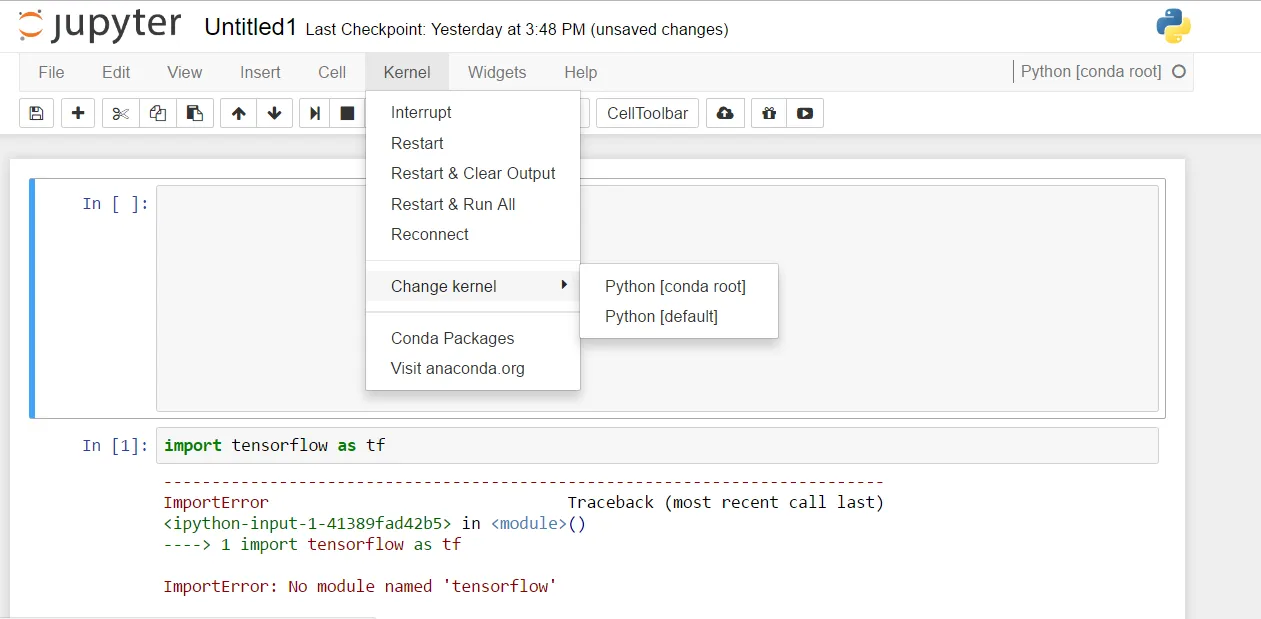Move selected cell down
The image size is (1261, 619).
tap(274, 113)
